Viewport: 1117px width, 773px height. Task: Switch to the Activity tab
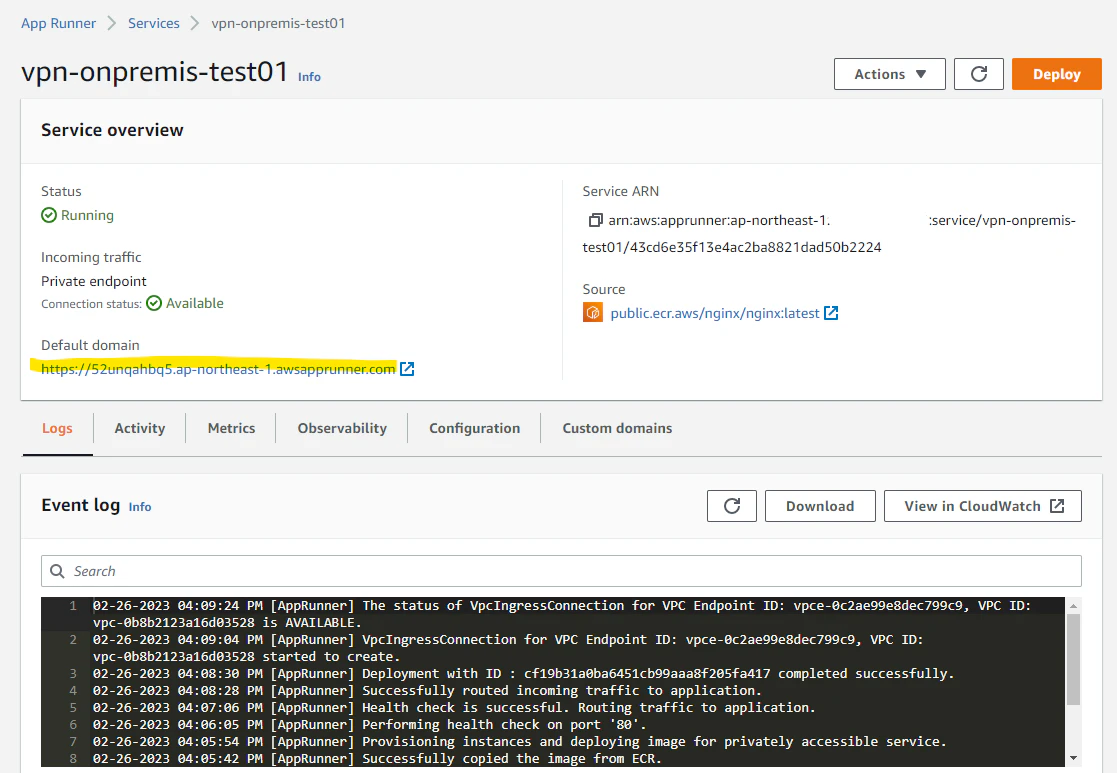pyautogui.click(x=140, y=428)
